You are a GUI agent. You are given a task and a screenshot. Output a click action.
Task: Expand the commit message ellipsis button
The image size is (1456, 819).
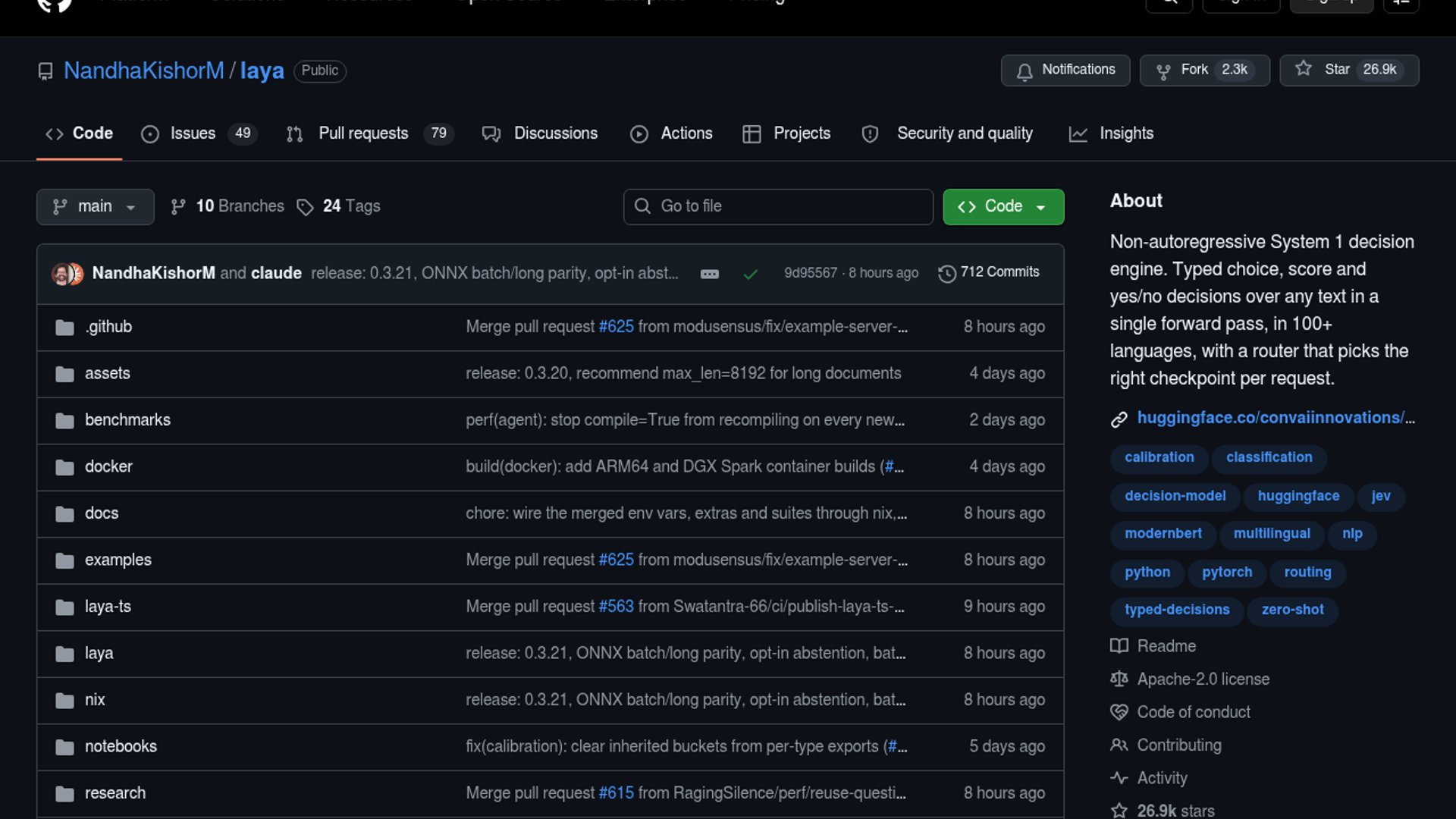[709, 274]
